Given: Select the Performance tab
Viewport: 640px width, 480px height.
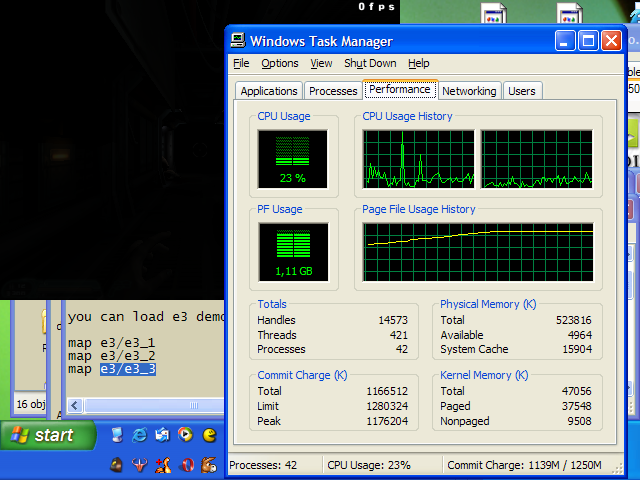Looking at the screenshot, I should (400, 89).
